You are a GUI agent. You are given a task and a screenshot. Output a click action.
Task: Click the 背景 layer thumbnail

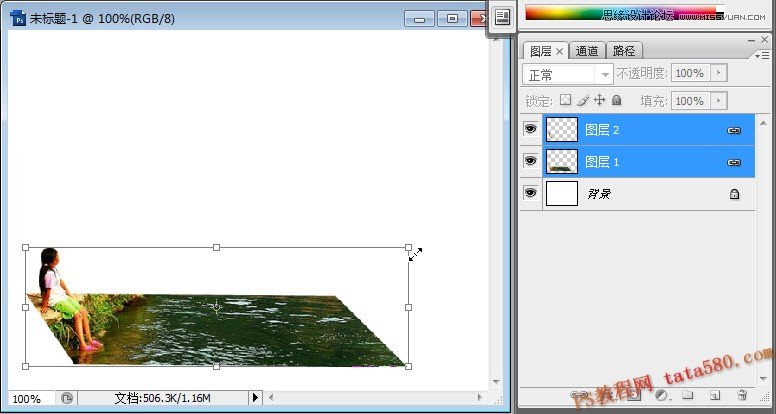(x=562, y=193)
